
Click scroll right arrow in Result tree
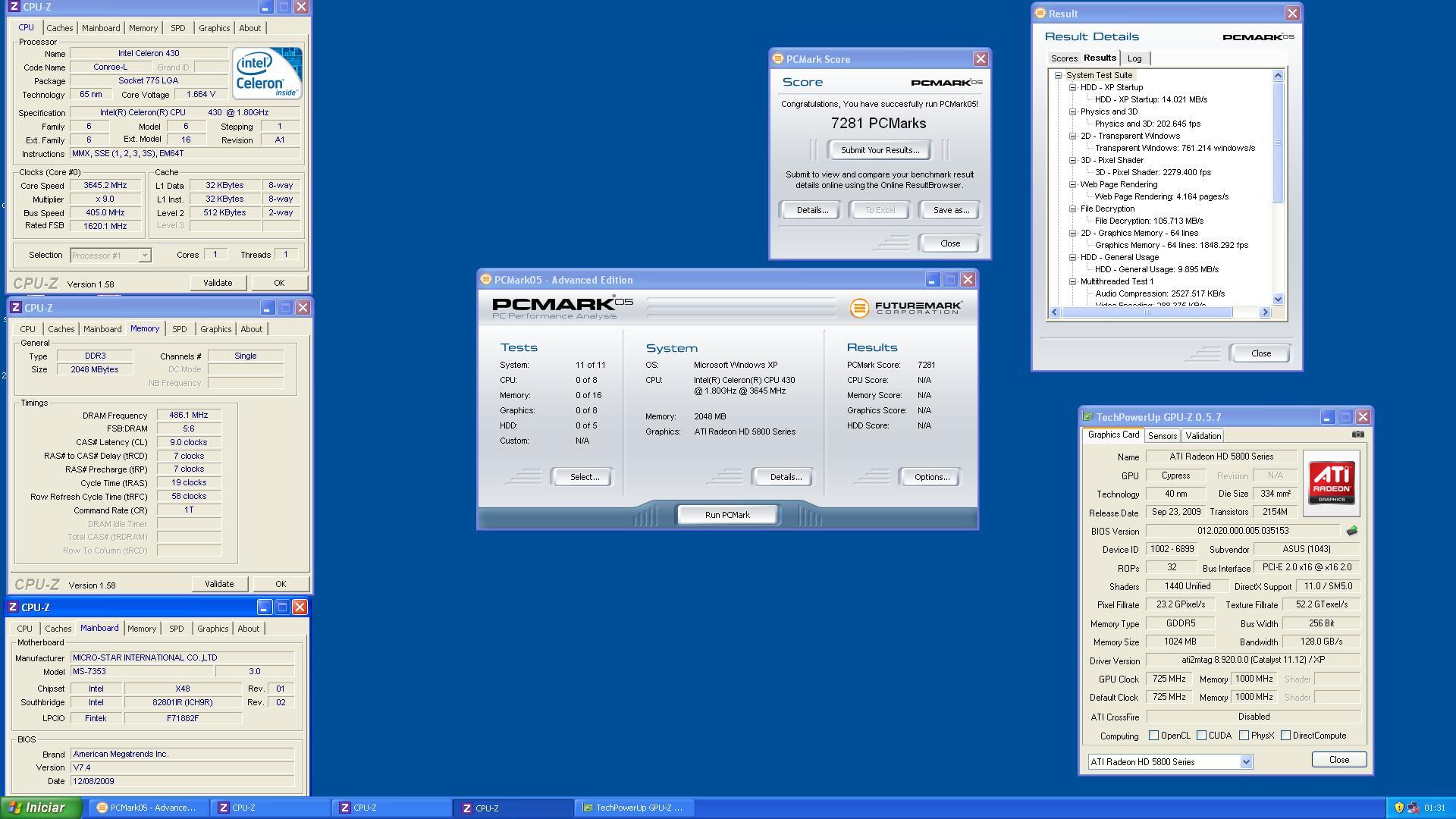coord(1265,312)
